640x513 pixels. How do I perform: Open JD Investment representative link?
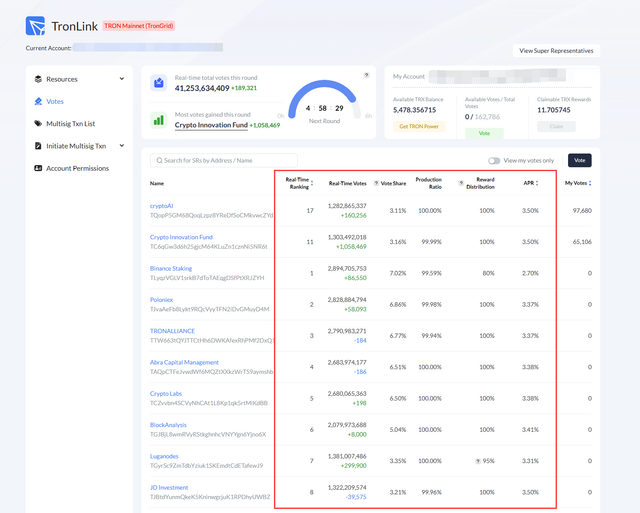tap(169, 488)
